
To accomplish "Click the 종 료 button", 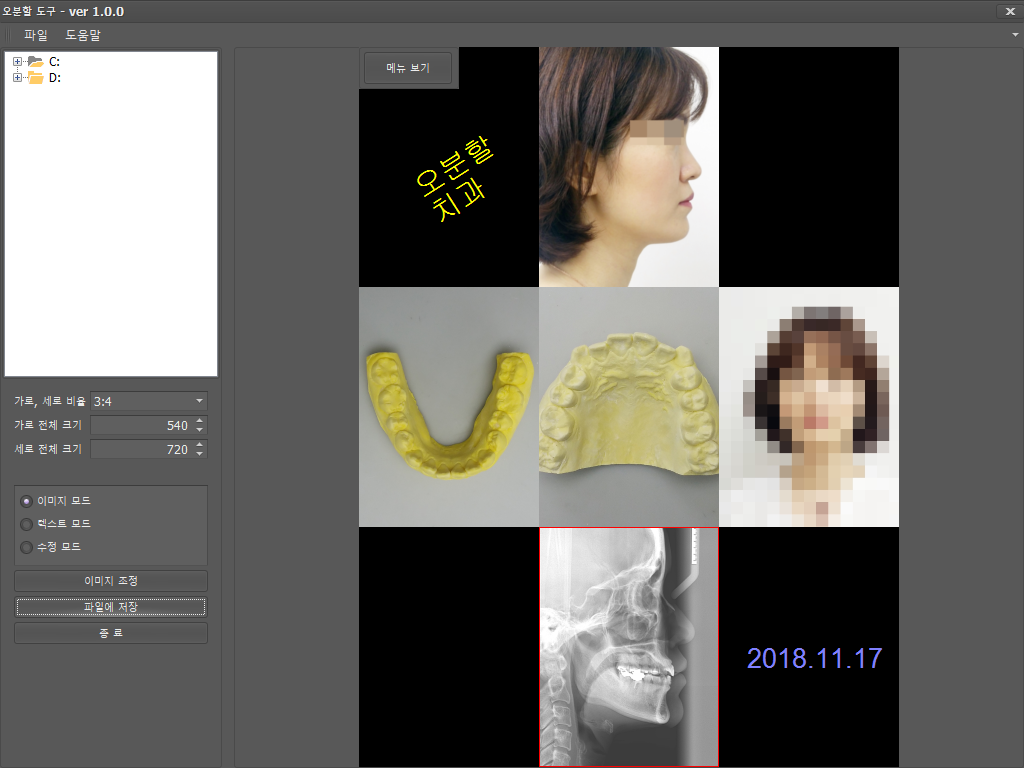I will tap(111, 633).
